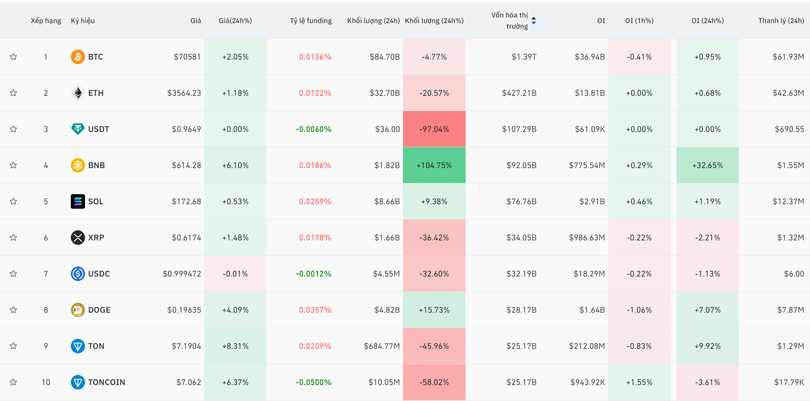Sort by Khối lượng (24h%) header

click(x=434, y=20)
